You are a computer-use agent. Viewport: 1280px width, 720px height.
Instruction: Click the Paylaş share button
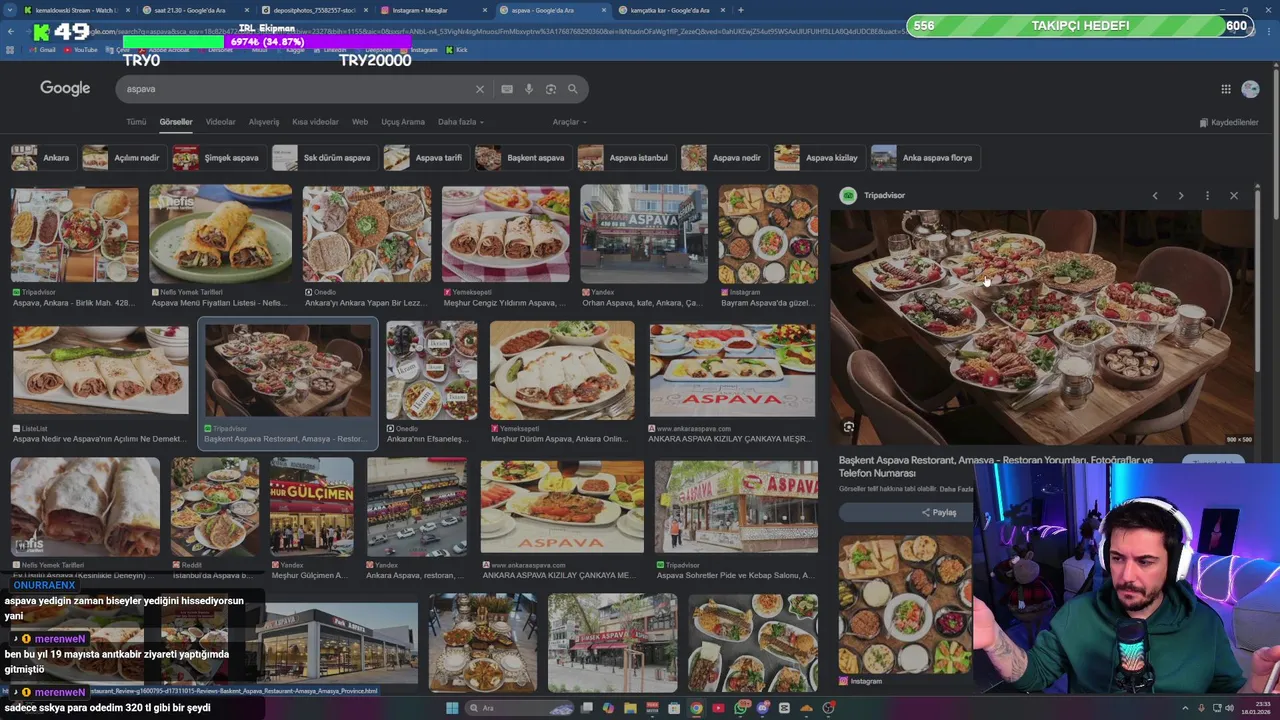(938, 513)
